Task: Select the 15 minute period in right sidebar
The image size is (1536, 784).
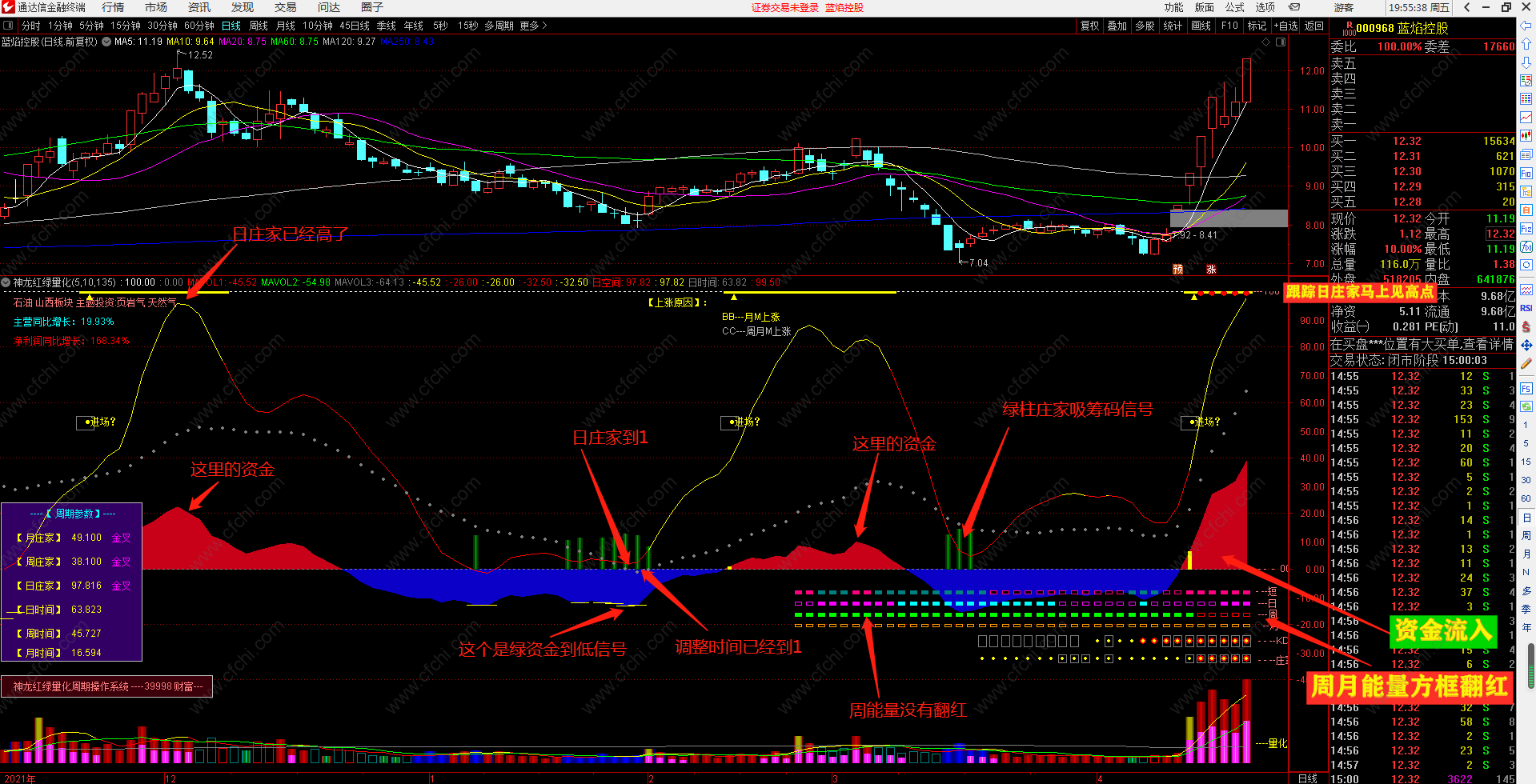Action: point(1526,462)
